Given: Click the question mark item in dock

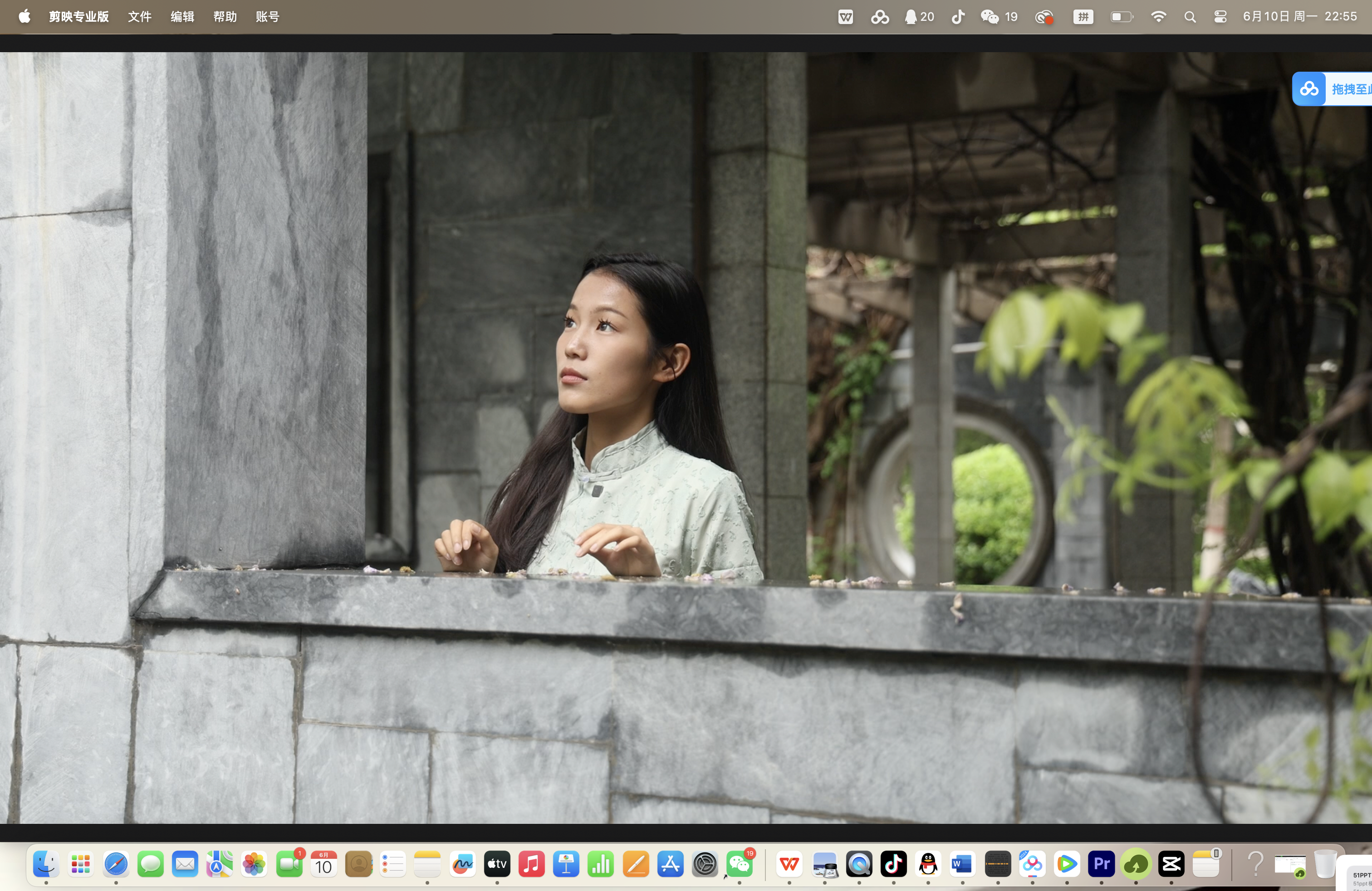Looking at the screenshot, I should click(1255, 865).
